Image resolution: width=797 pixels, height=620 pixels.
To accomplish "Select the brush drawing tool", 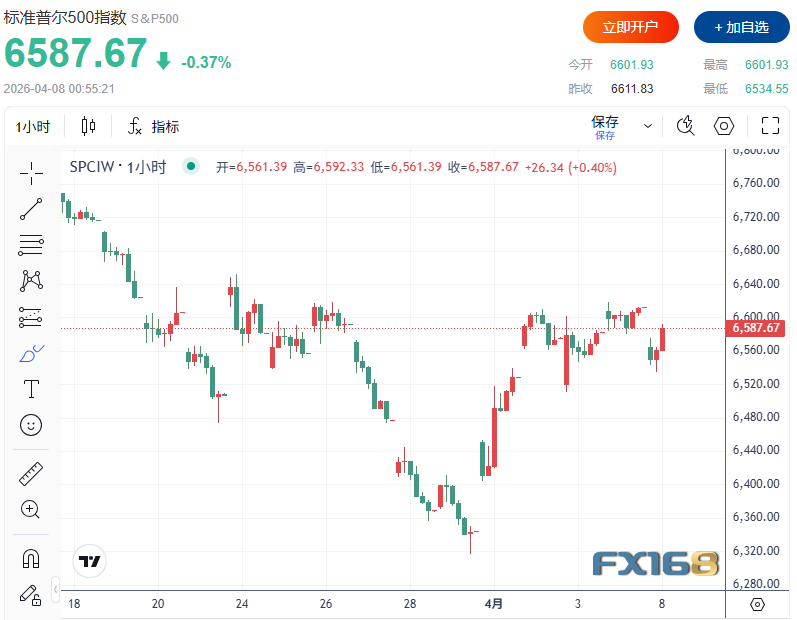I will (31, 353).
